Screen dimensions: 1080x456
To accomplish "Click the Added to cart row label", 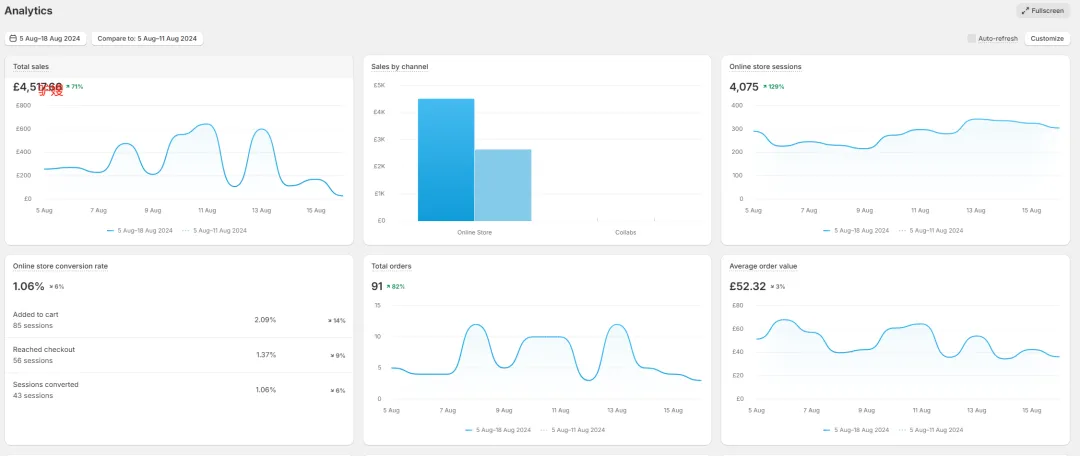I will pos(36,314).
